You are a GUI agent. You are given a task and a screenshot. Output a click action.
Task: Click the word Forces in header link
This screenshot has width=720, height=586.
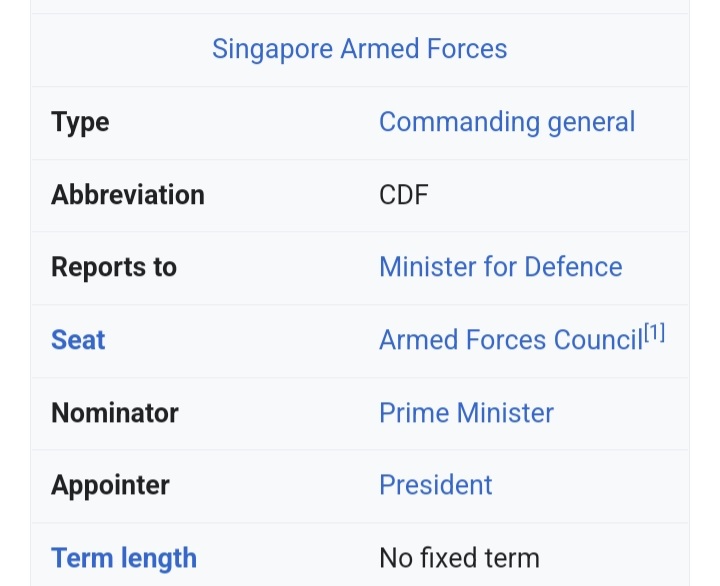click(x=467, y=49)
